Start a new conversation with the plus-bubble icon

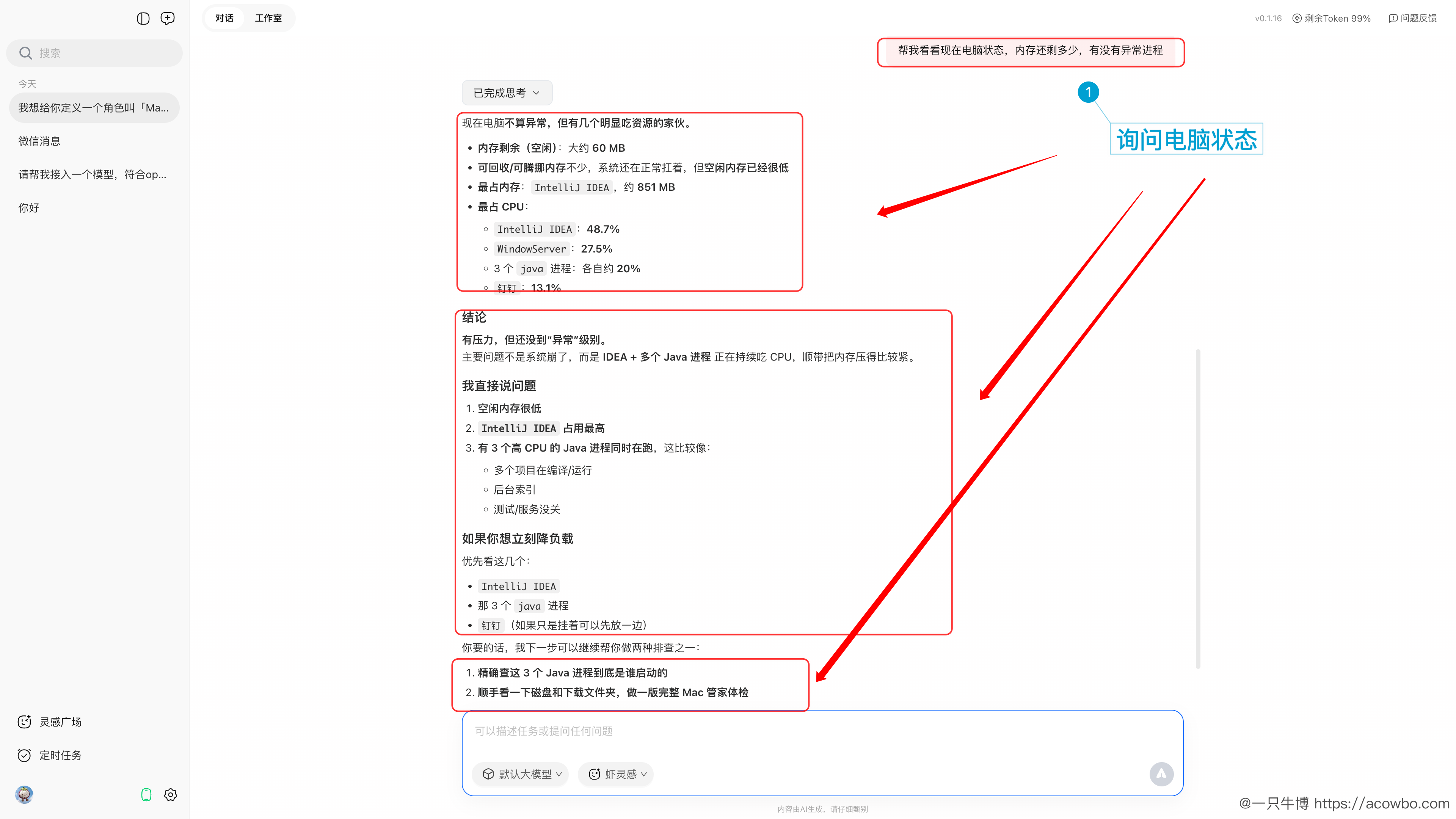167,18
